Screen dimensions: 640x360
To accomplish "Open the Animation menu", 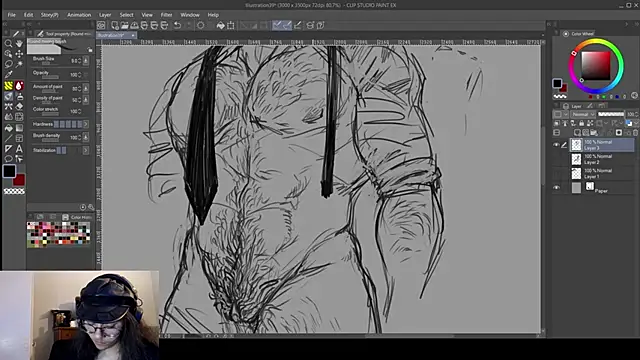I will pos(79,15).
